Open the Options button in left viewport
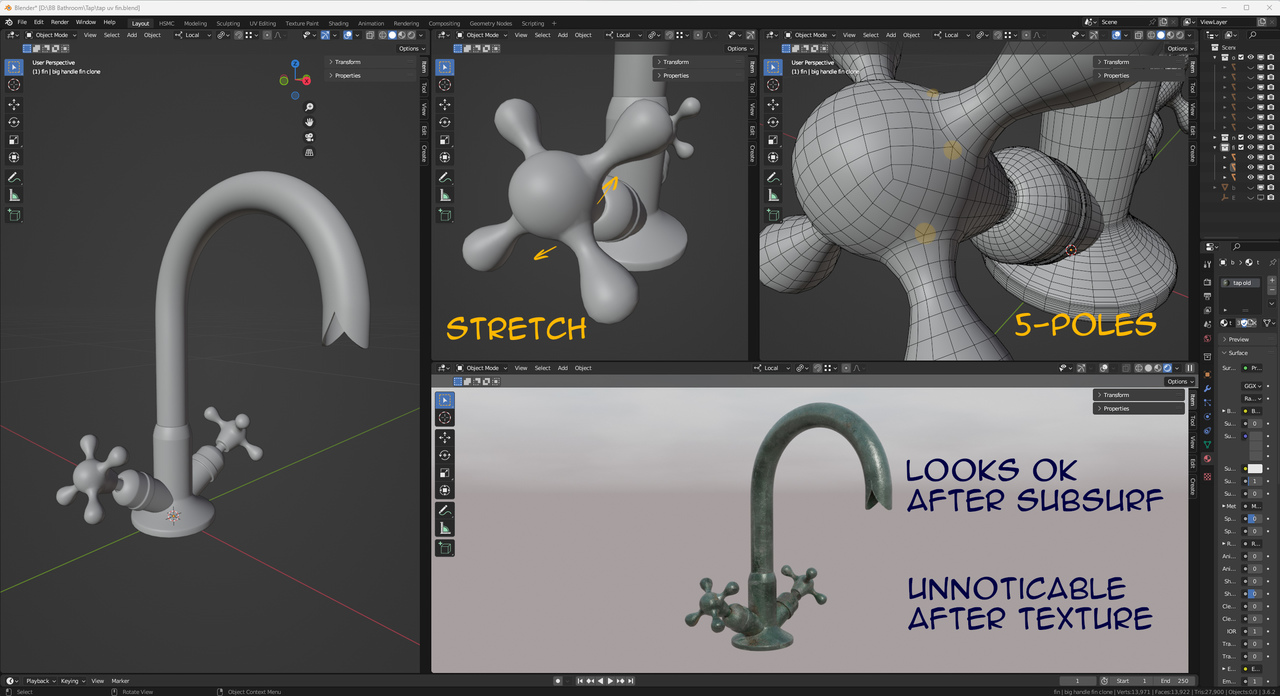The image size is (1280, 696). coord(410,48)
